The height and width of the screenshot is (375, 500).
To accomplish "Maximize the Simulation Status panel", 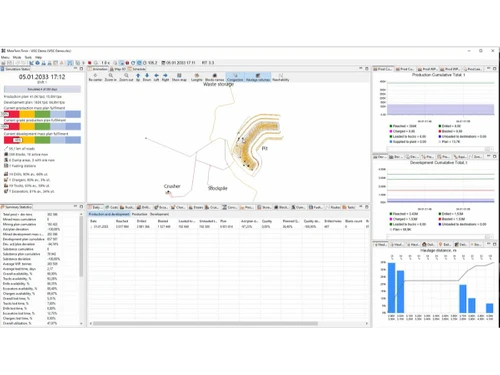I will point(81,68).
